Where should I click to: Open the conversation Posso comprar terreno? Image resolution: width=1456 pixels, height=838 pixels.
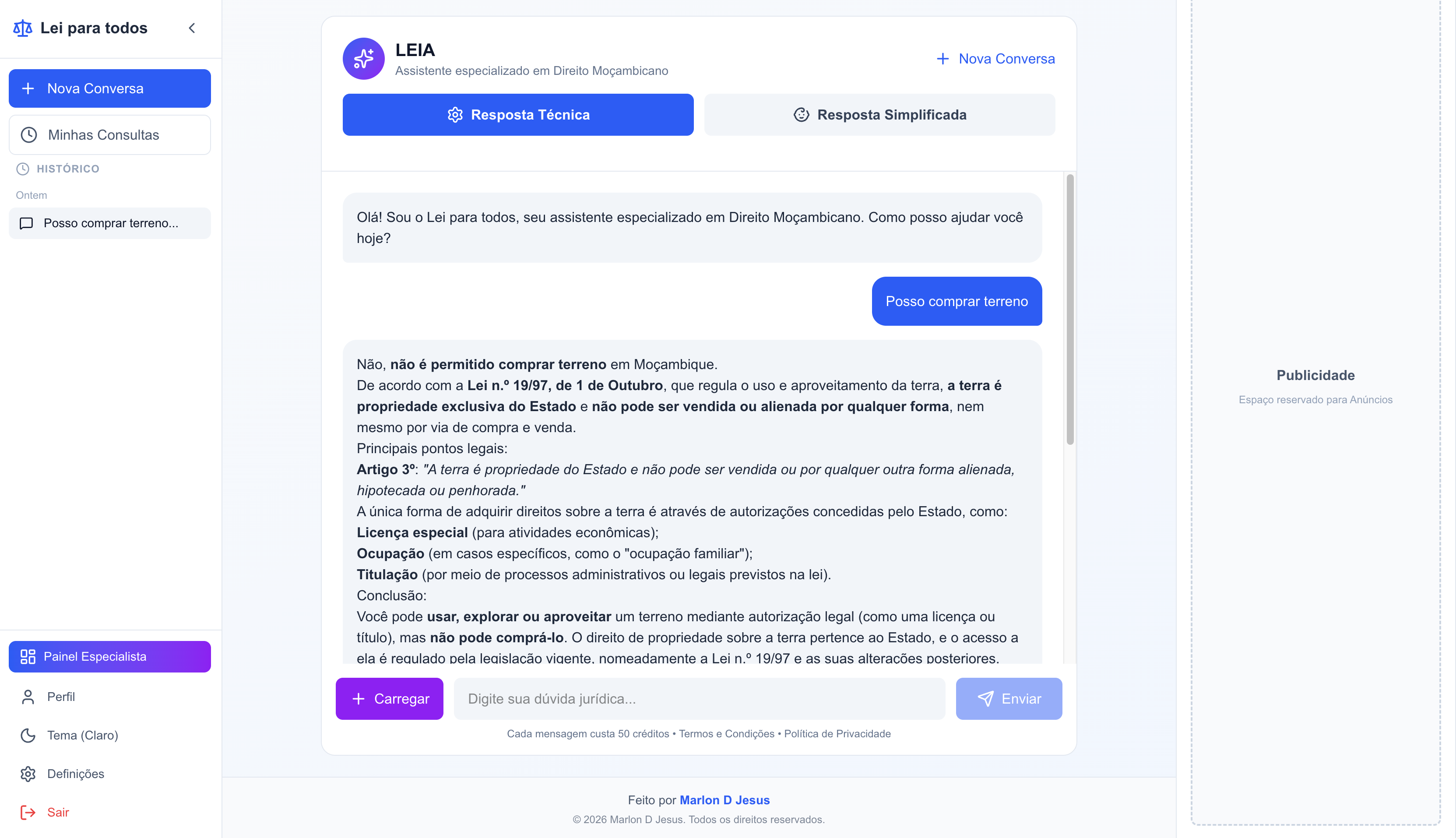click(109, 223)
